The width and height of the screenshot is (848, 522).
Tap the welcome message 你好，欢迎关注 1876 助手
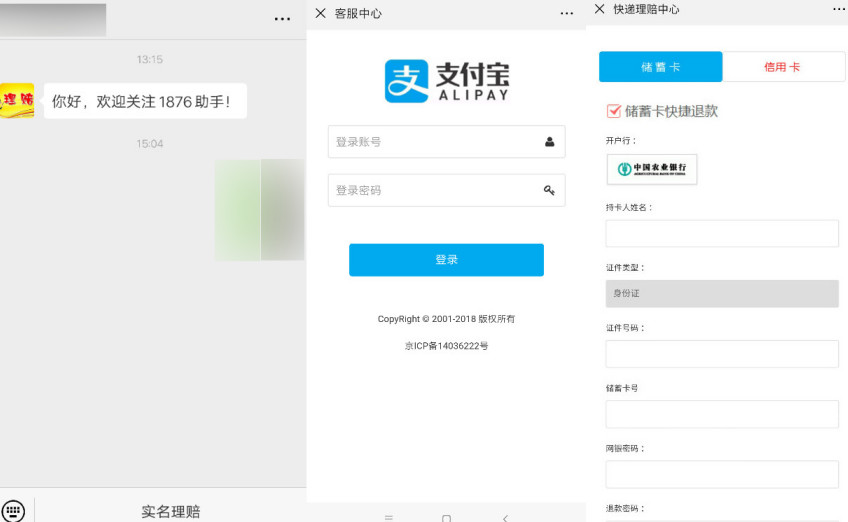[x=145, y=101]
